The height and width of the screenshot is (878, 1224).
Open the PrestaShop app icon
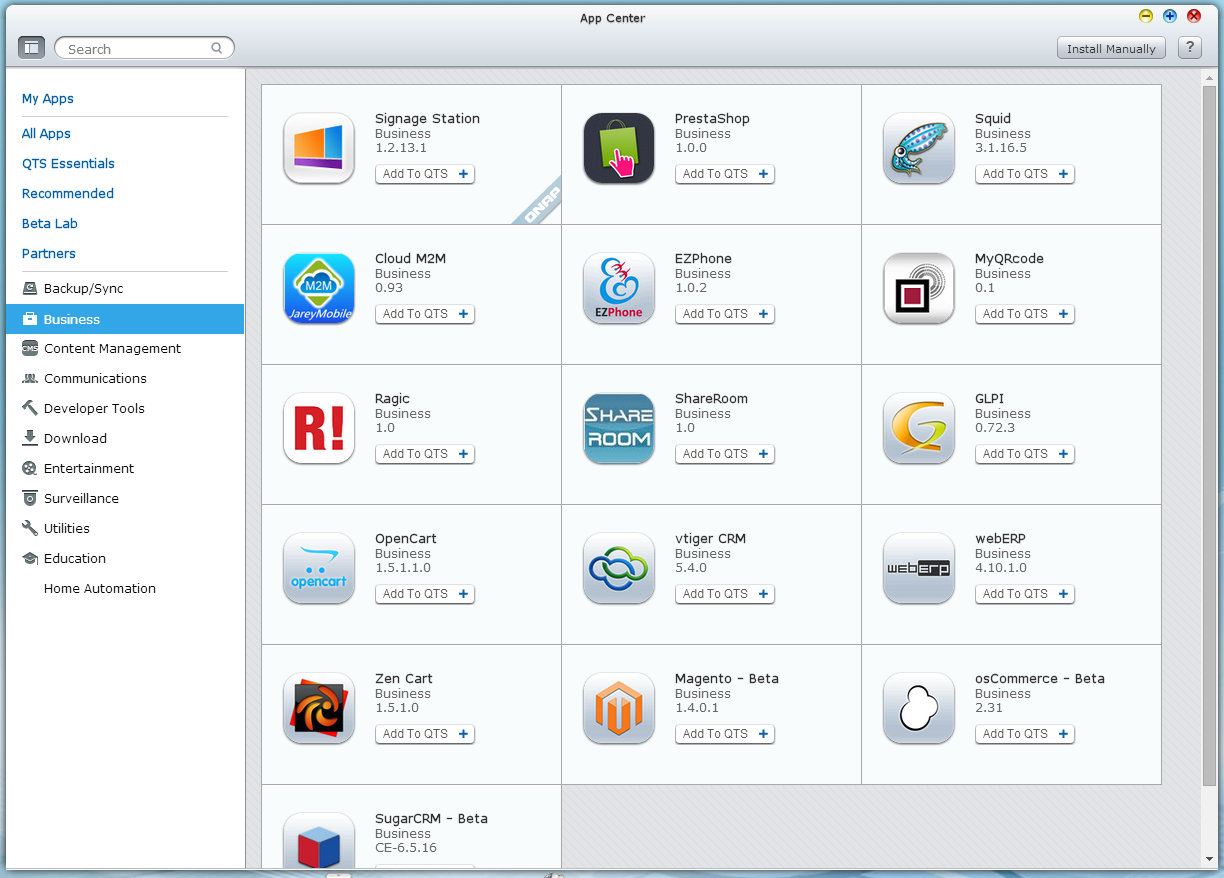619,148
